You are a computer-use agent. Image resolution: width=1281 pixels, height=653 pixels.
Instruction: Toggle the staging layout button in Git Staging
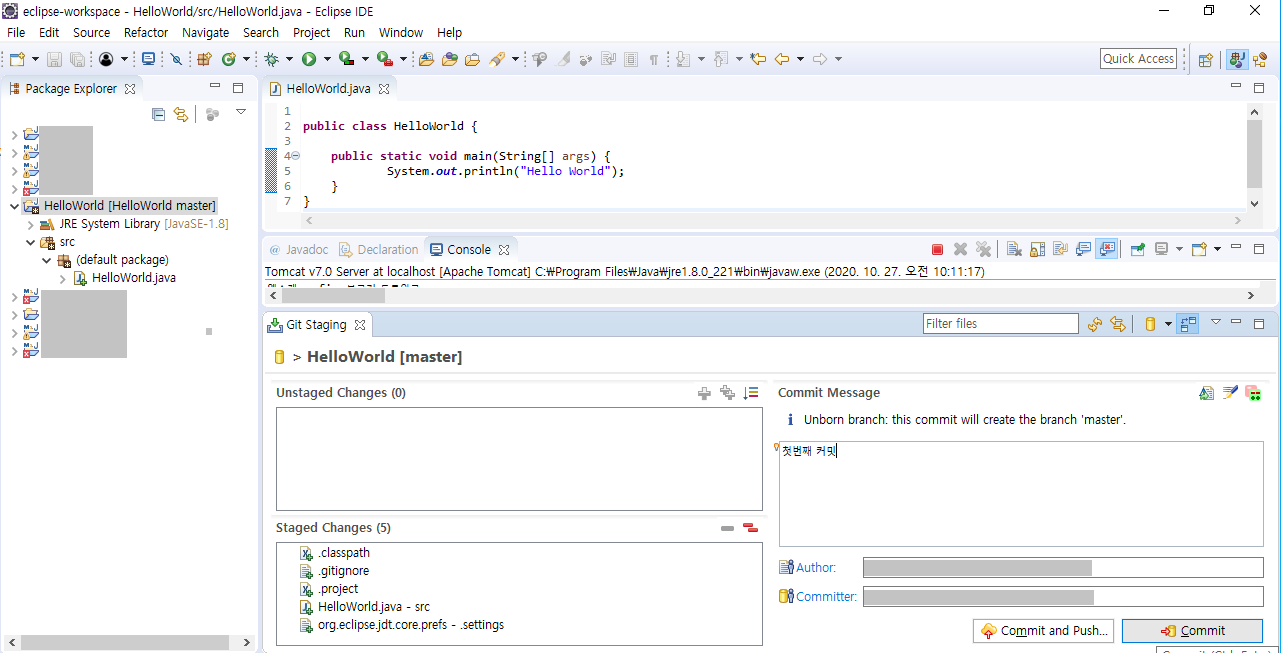tap(1188, 324)
